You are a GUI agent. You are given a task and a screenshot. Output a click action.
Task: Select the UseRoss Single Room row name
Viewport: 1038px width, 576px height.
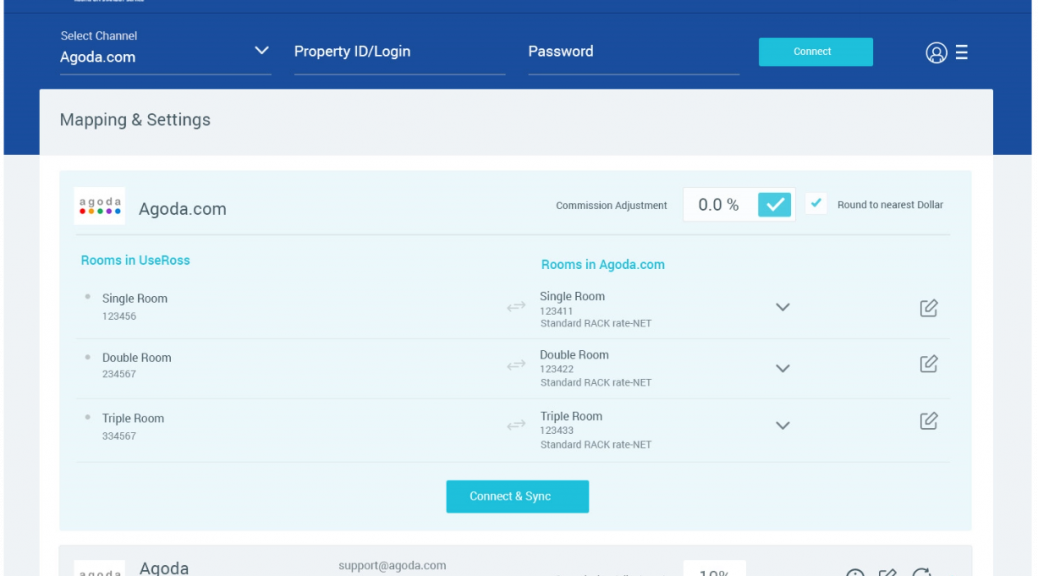[x=134, y=299]
